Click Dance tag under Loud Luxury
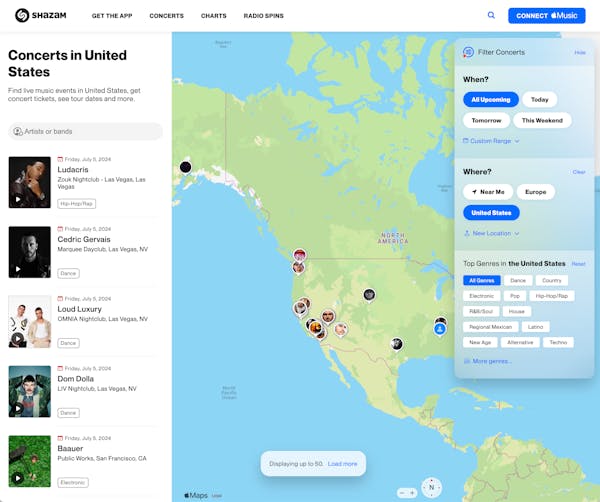 click(68, 343)
